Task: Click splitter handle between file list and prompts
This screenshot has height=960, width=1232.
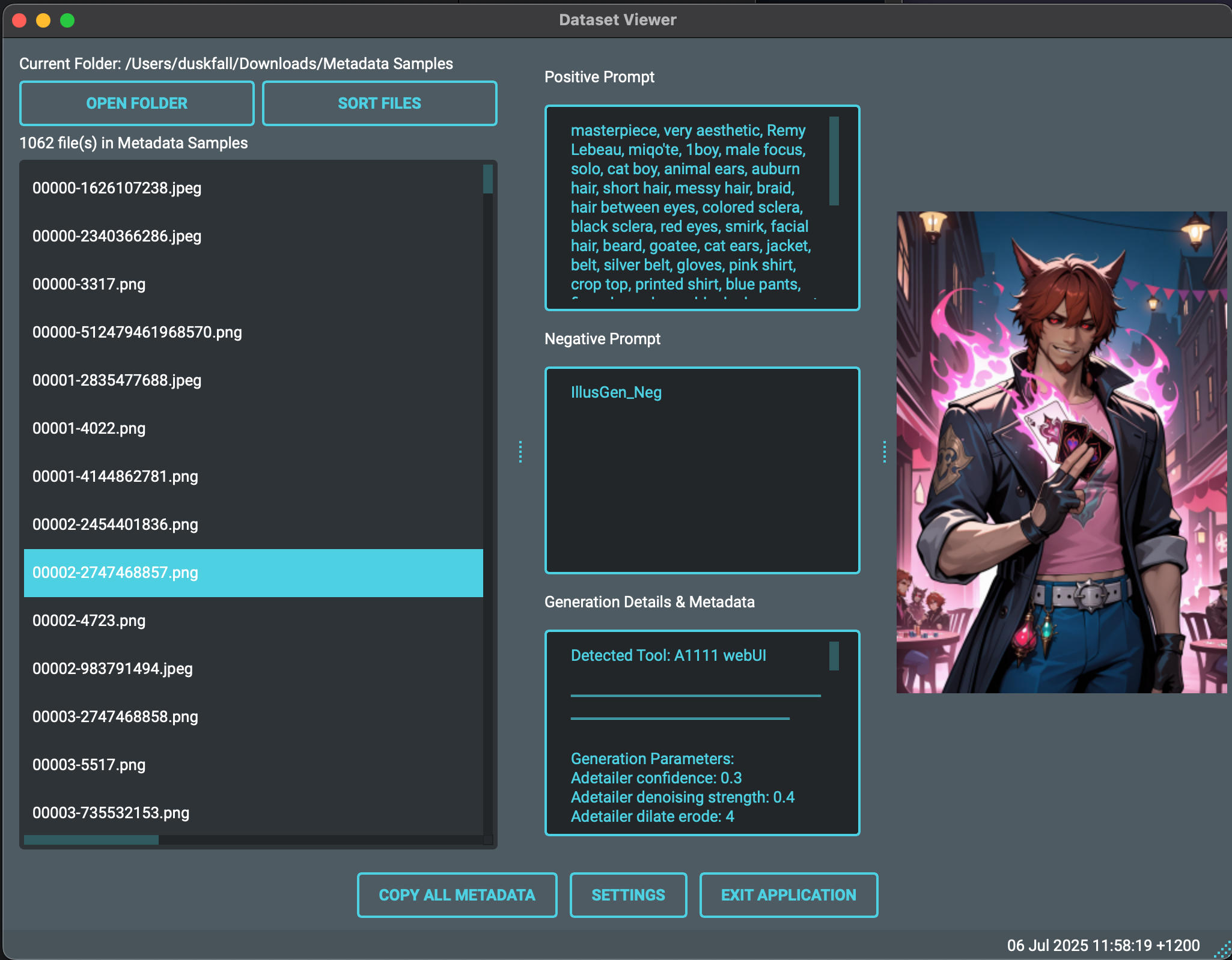Action: pos(520,452)
